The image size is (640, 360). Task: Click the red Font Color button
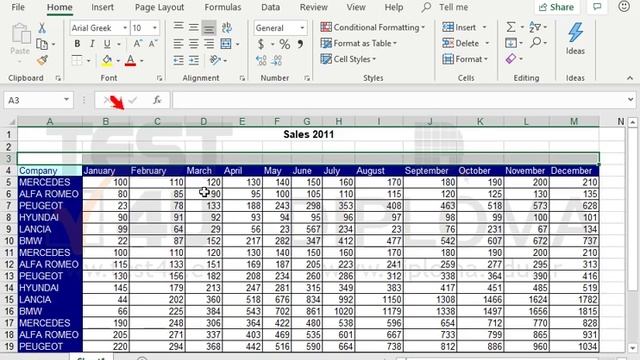131,60
